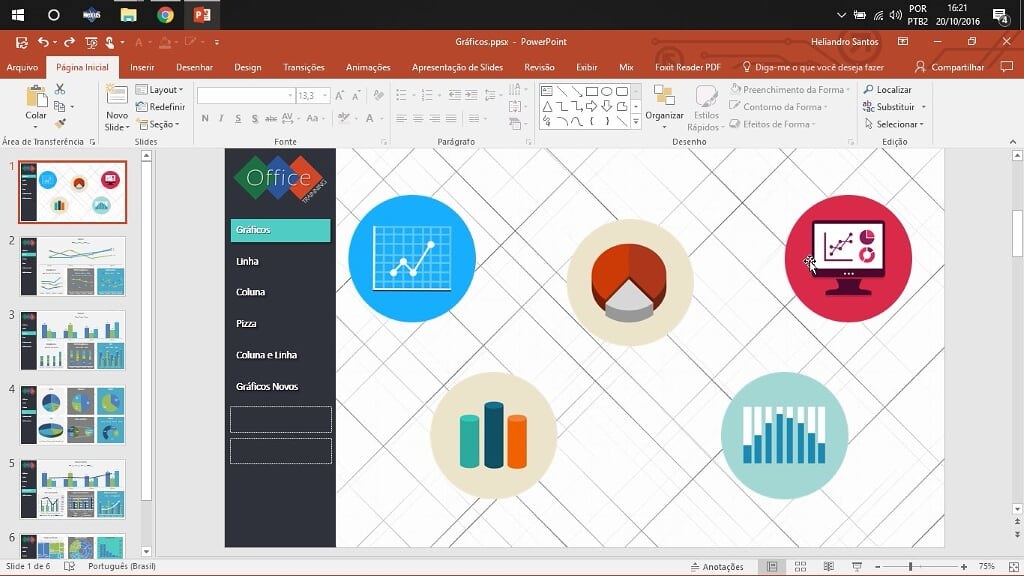Switch to the Inserir ribbon tab
The width and height of the screenshot is (1024, 576).
(x=142, y=67)
